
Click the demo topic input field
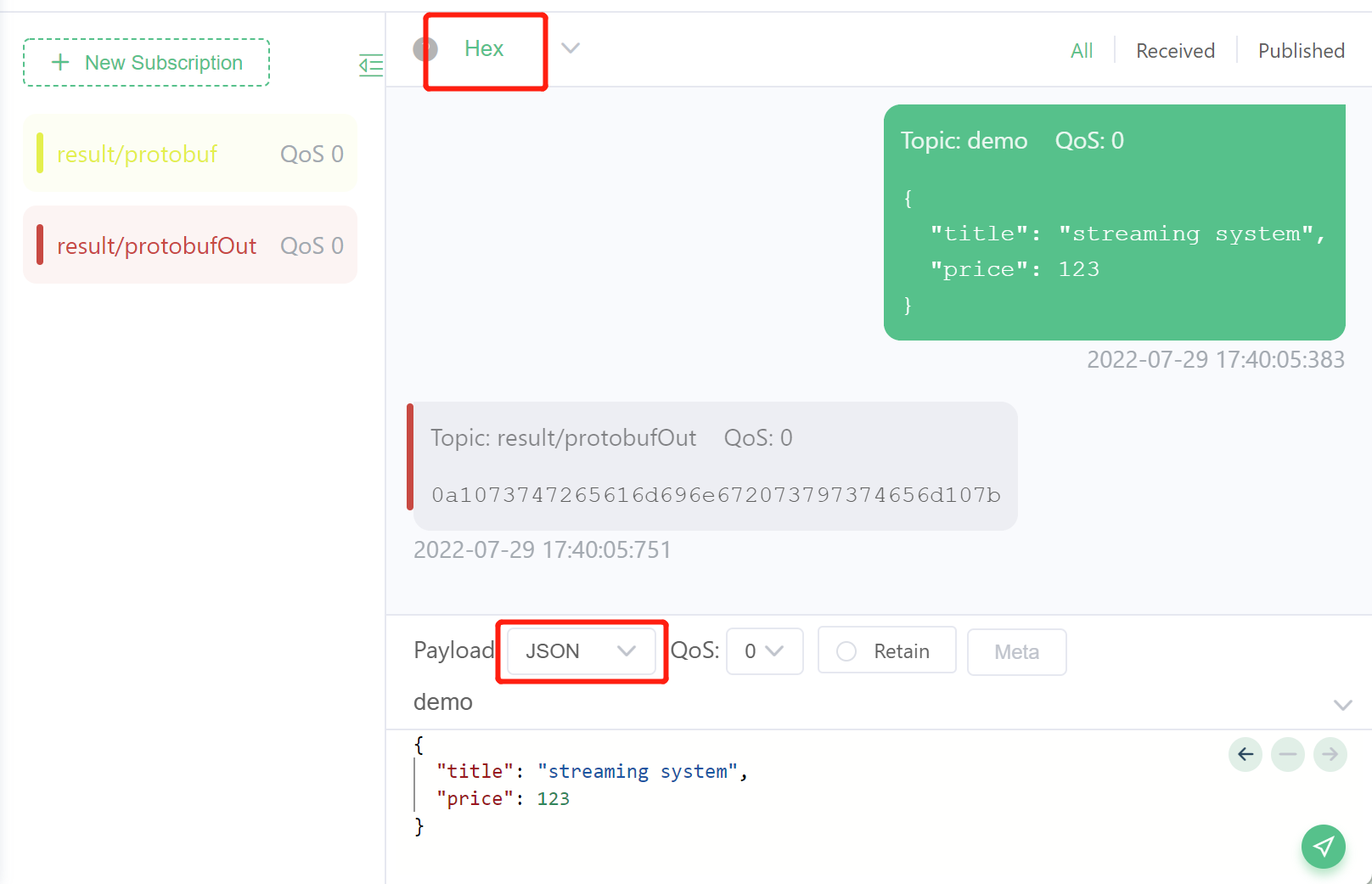[866, 702]
